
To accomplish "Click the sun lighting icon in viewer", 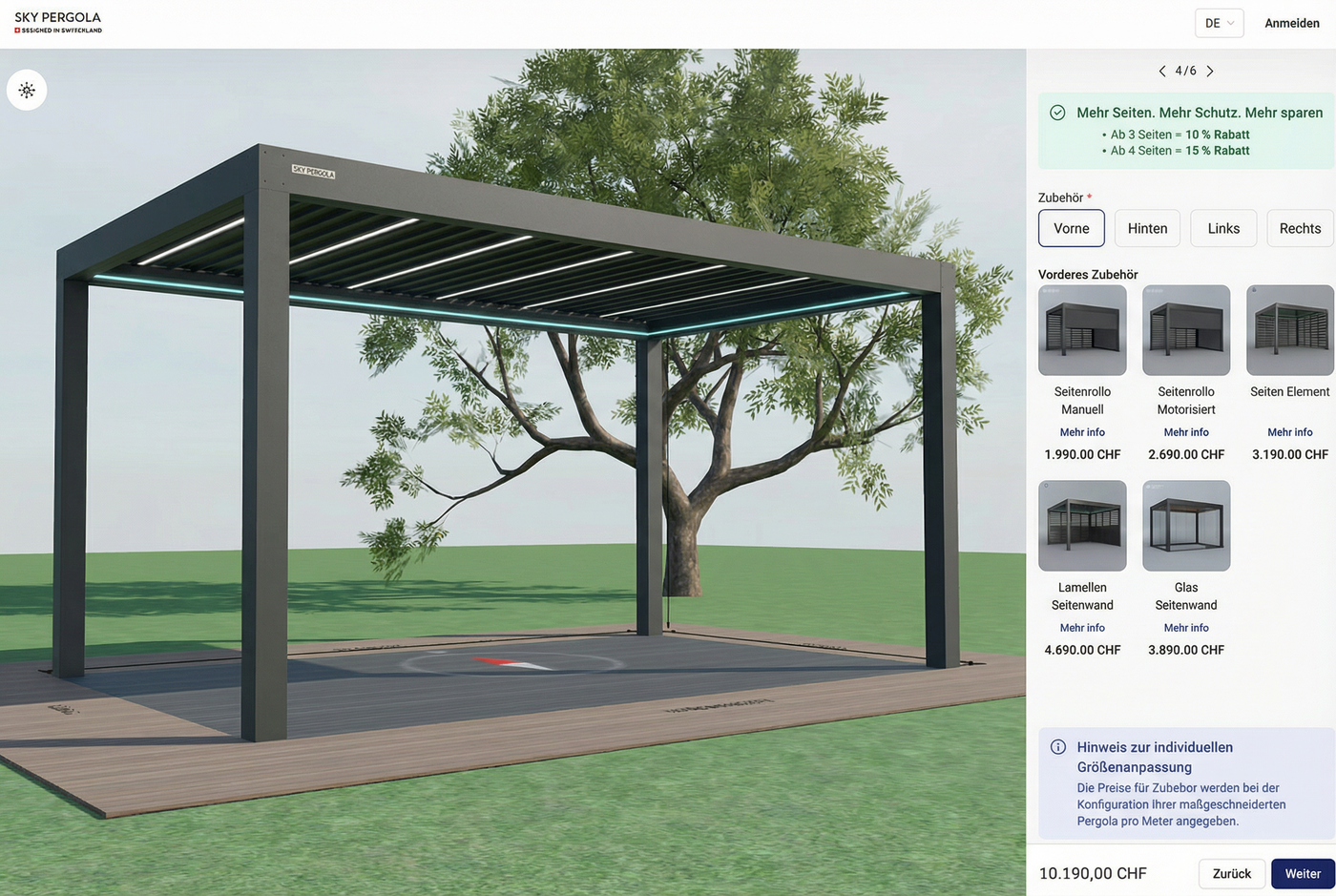I will [x=27, y=91].
